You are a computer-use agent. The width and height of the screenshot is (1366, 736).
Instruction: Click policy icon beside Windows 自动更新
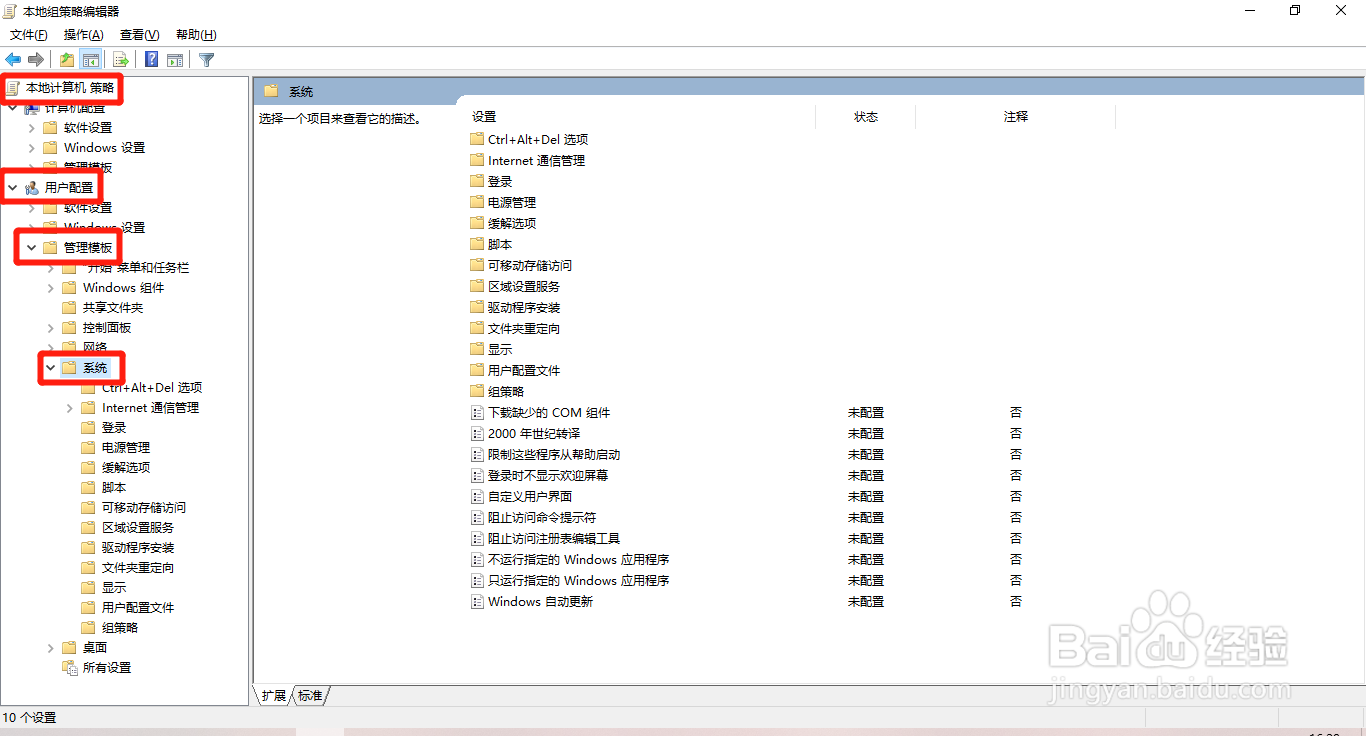[477, 601]
